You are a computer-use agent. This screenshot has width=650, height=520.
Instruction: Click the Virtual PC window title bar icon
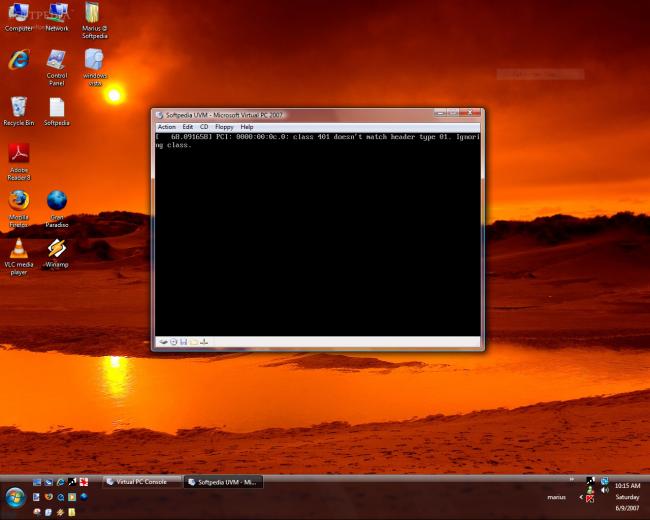[x=160, y=115]
